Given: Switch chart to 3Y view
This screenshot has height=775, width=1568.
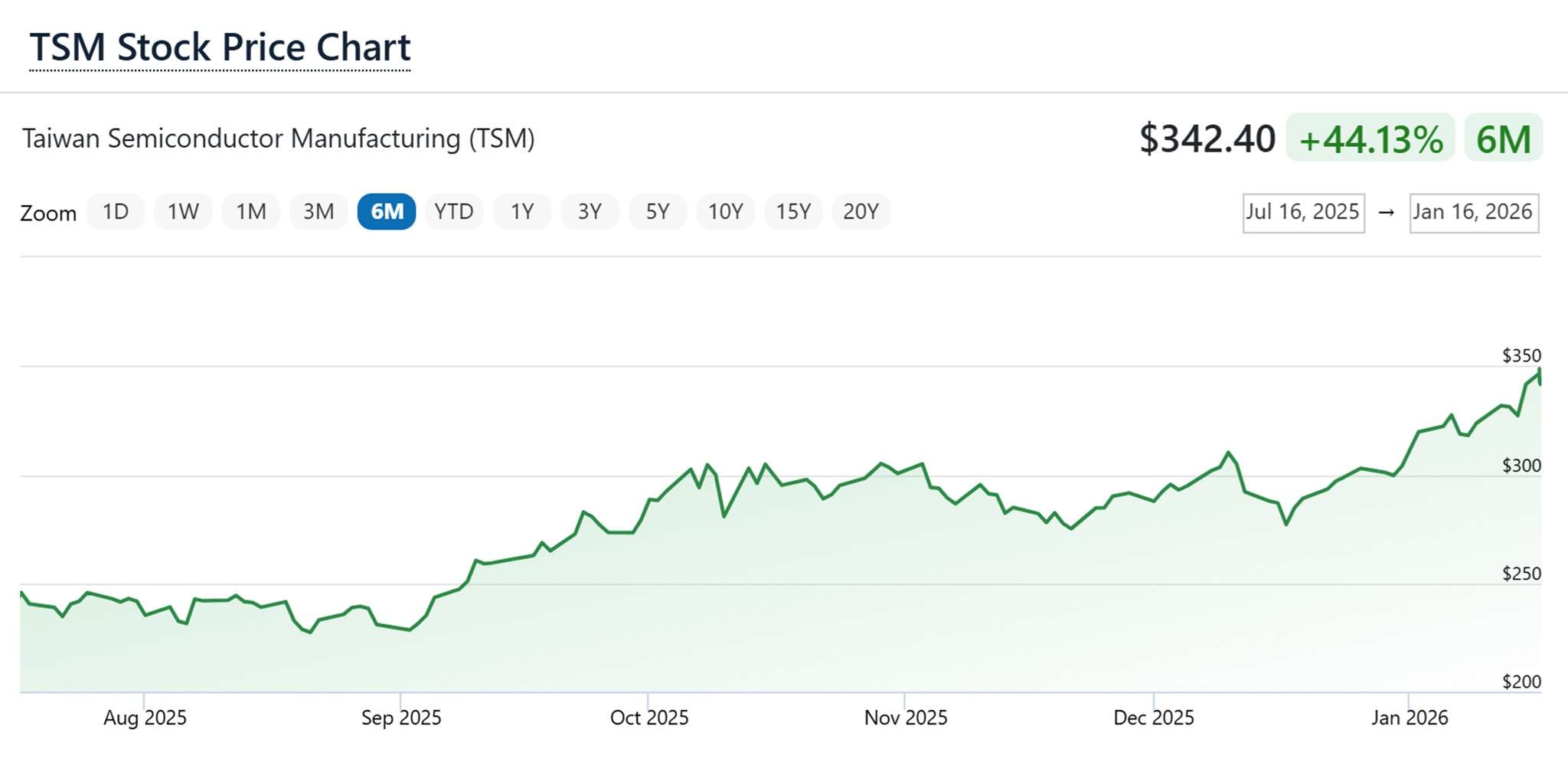Looking at the screenshot, I should (590, 212).
